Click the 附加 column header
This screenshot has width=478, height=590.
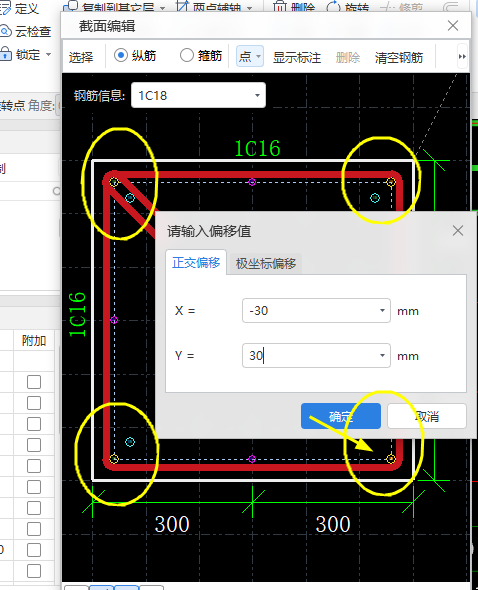tap(34, 341)
